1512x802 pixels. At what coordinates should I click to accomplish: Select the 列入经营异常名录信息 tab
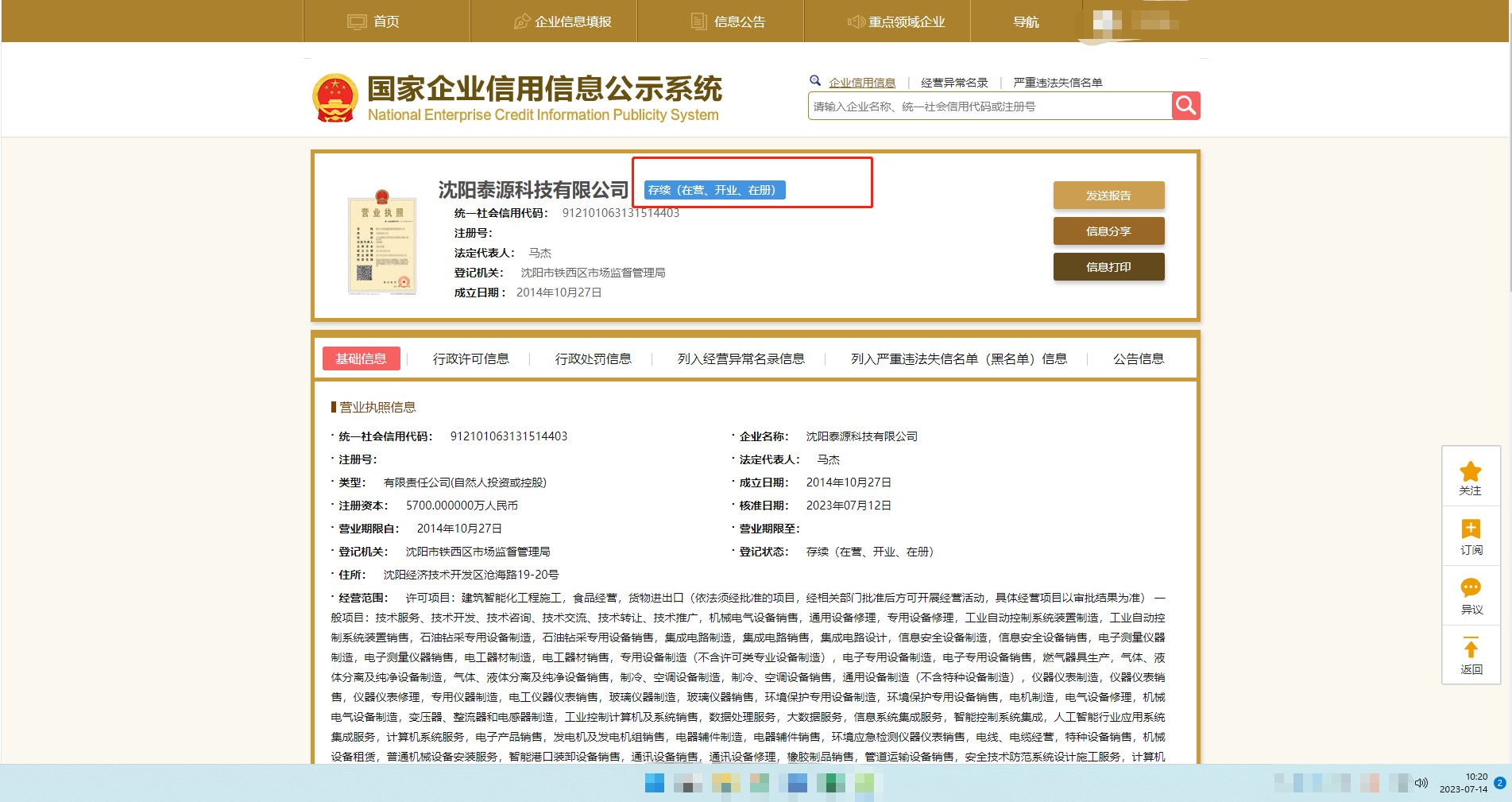tap(741, 359)
